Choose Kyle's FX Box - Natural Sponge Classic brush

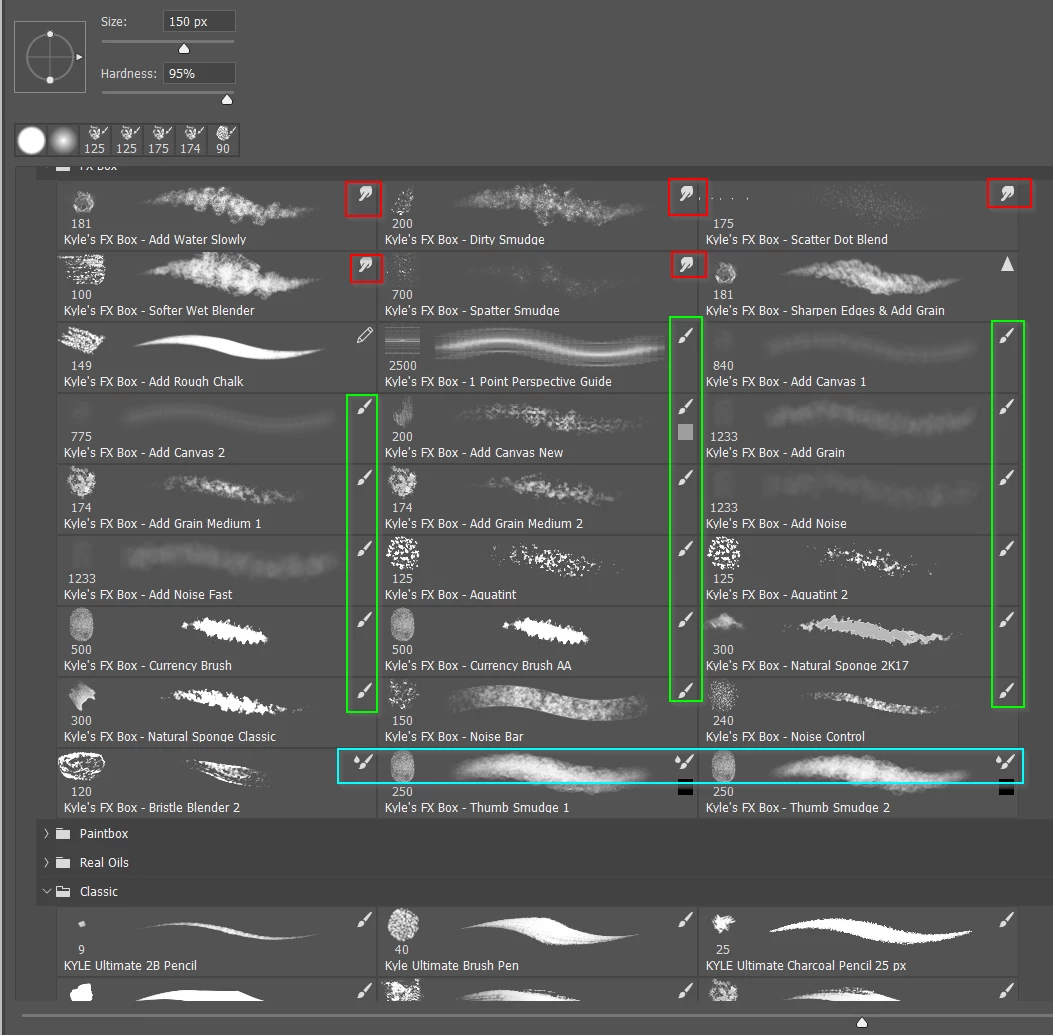pyautogui.click(x=217, y=712)
